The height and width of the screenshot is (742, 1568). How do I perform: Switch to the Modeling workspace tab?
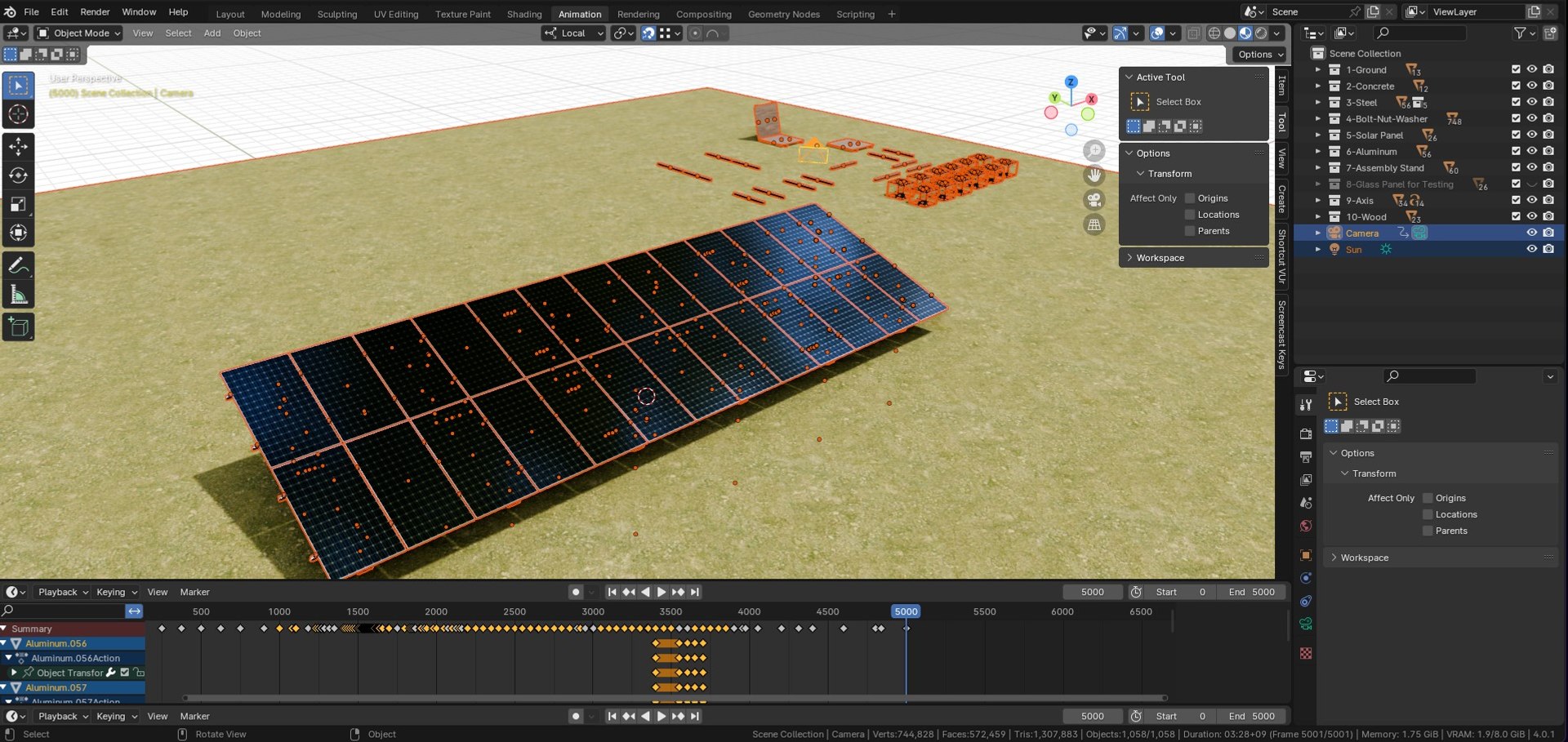click(x=281, y=14)
